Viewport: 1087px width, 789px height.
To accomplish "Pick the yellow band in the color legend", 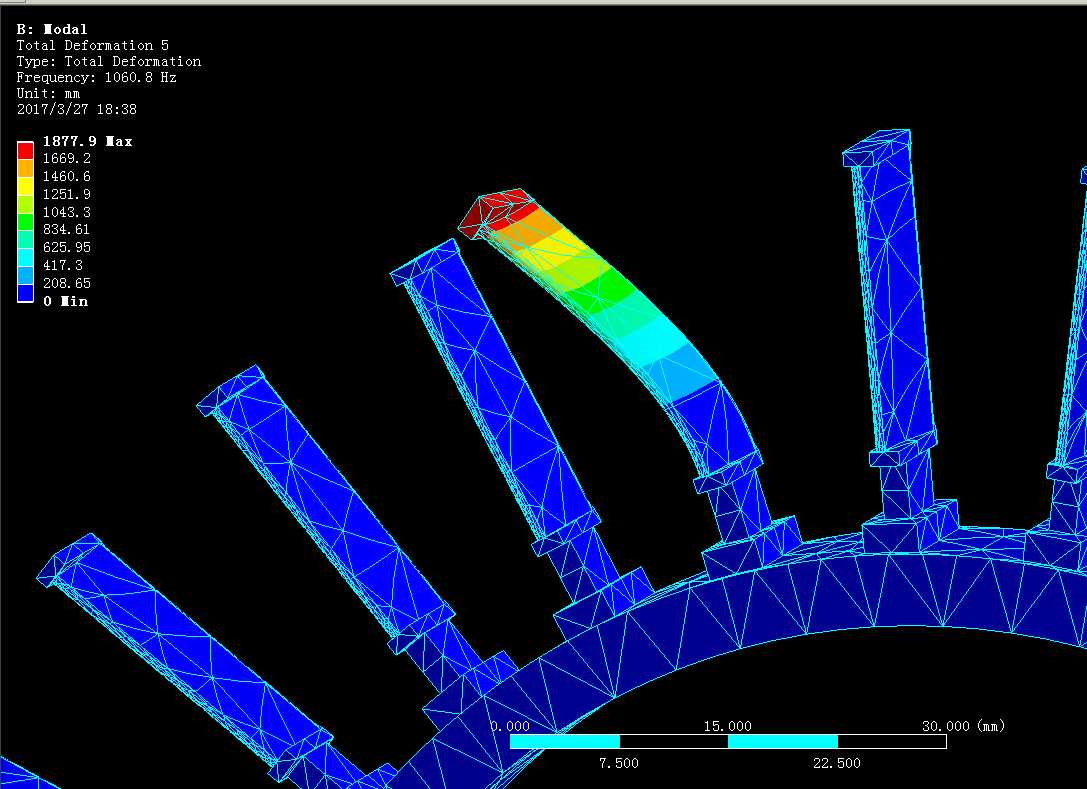I will pyautogui.click(x=25, y=186).
